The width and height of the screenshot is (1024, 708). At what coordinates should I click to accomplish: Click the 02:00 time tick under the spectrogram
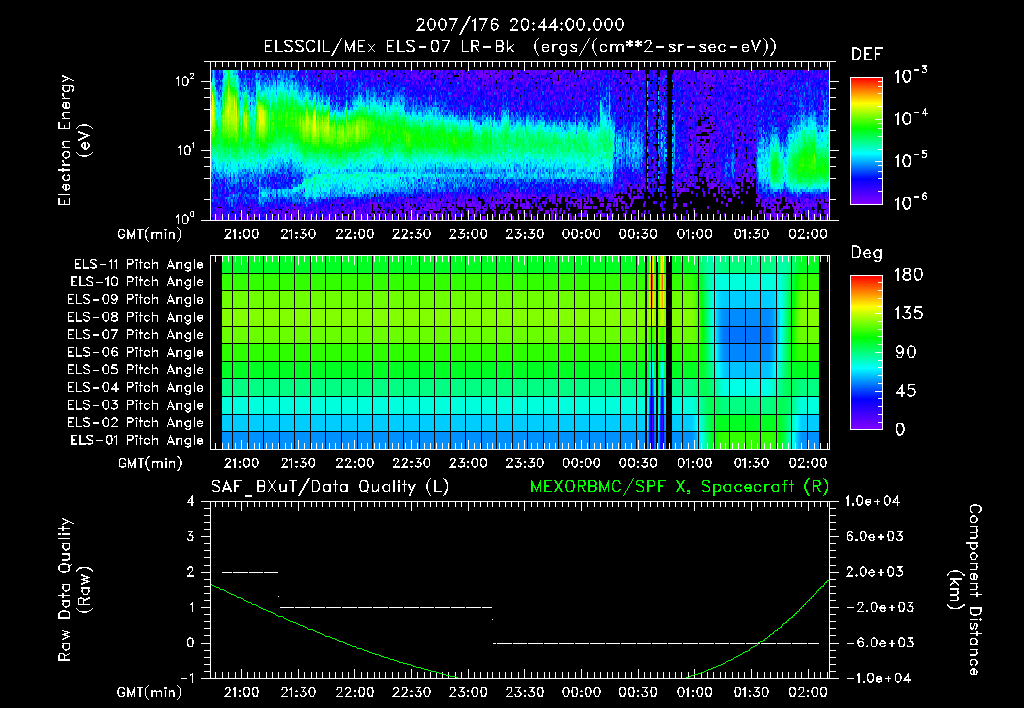click(x=808, y=234)
